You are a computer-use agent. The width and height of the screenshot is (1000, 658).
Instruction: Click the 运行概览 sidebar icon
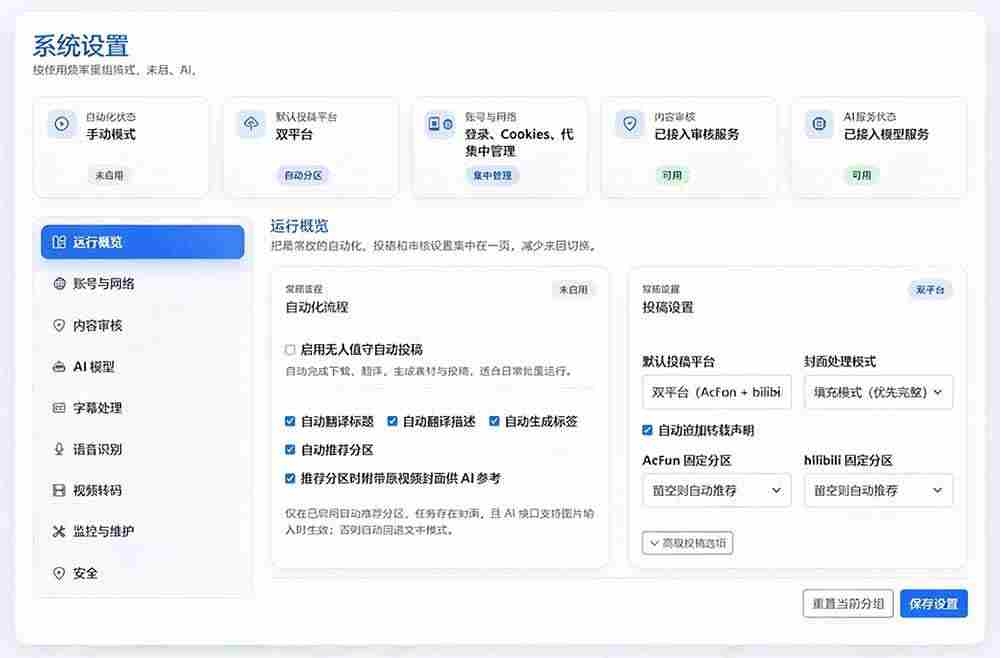click(59, 242)
